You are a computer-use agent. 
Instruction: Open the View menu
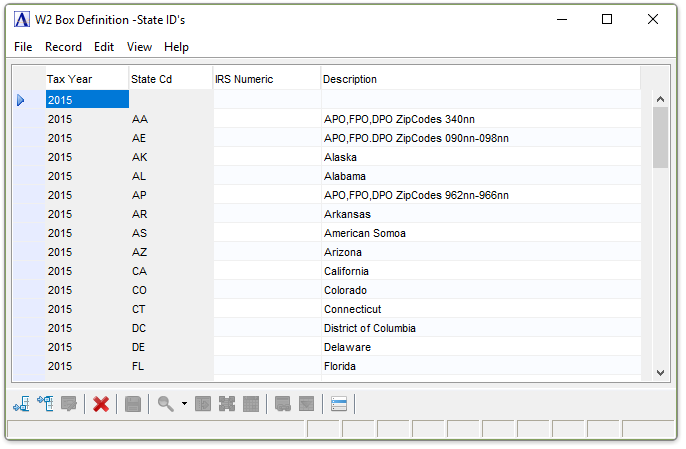point(140,47)
